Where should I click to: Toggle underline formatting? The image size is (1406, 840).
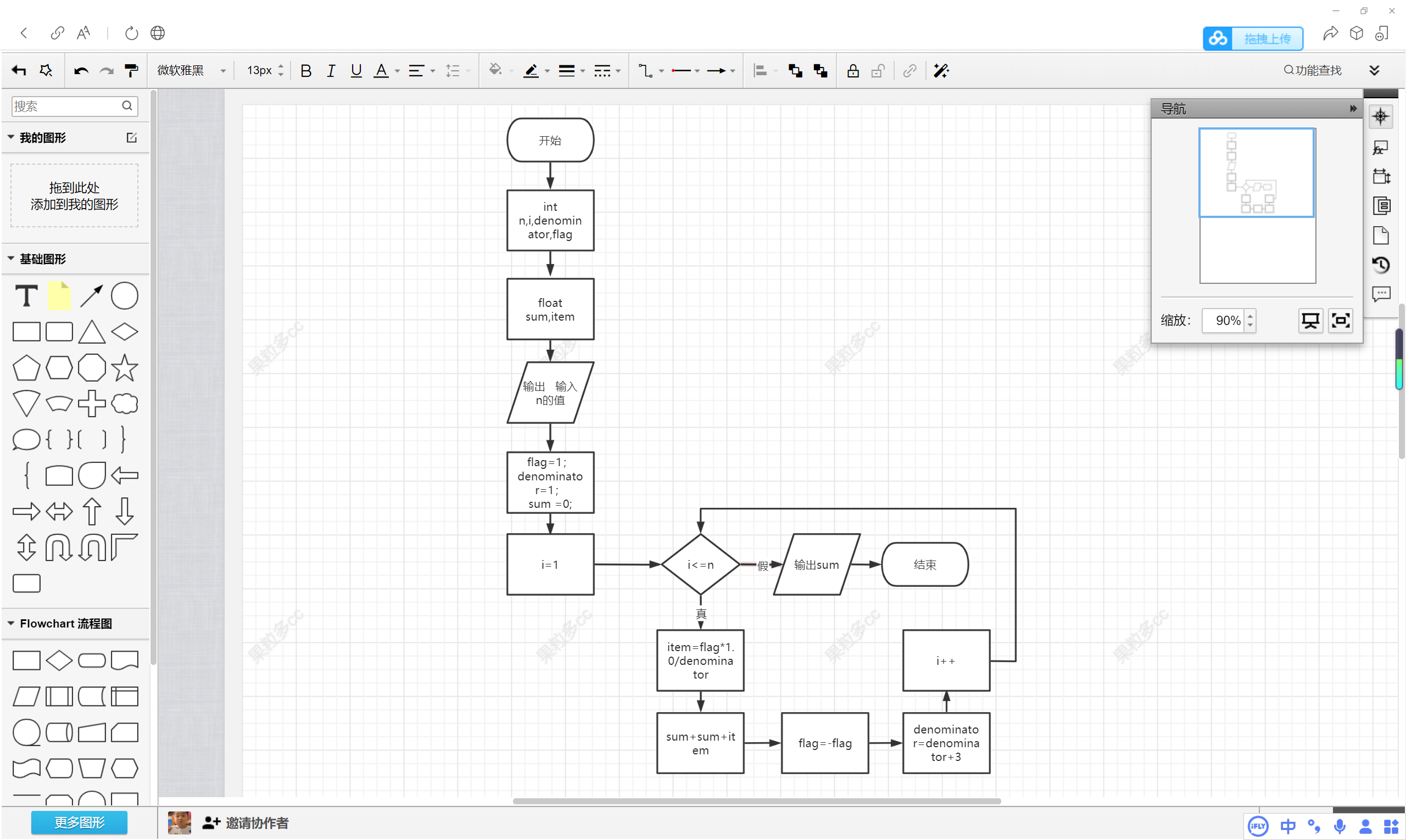point(355,71)
